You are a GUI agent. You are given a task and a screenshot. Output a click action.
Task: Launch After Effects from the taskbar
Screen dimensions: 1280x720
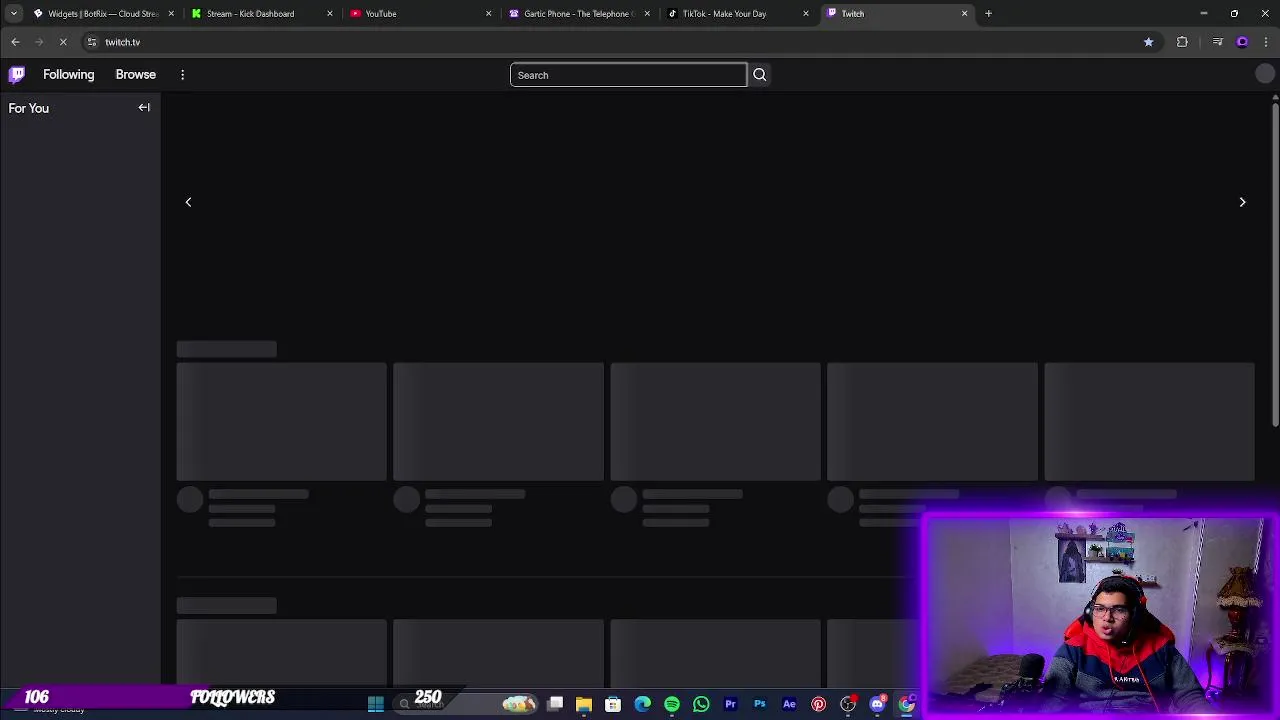click(x=789, y=704)
